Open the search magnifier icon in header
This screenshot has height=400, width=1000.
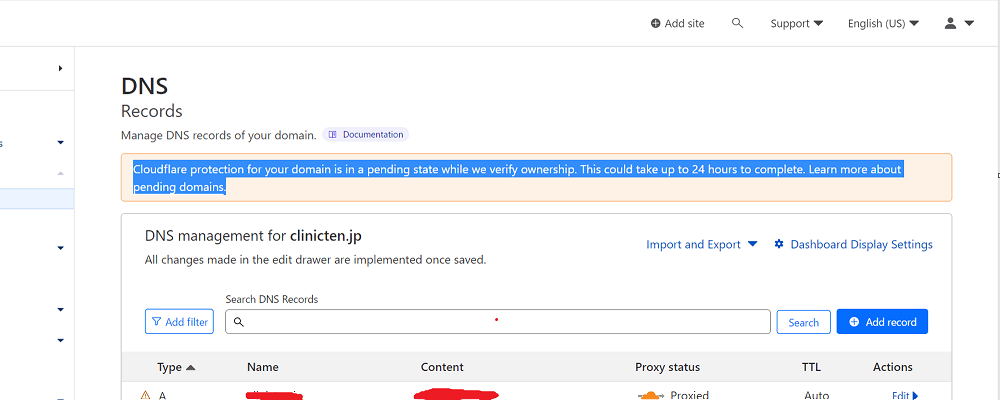tap(737, 23)
